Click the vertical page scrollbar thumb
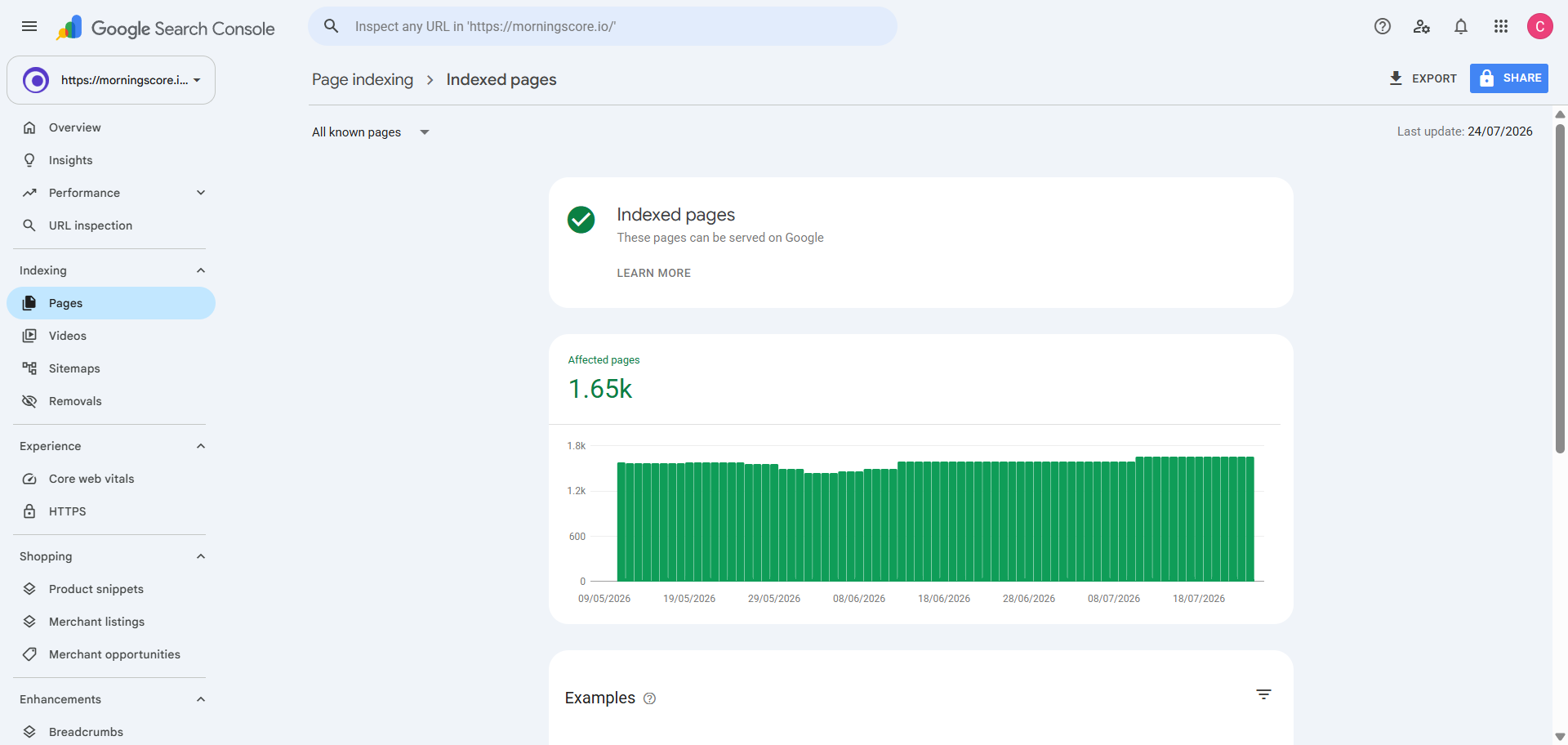Image resolution: width=1568 pixels, height=745 pixels. point(1560,288)
